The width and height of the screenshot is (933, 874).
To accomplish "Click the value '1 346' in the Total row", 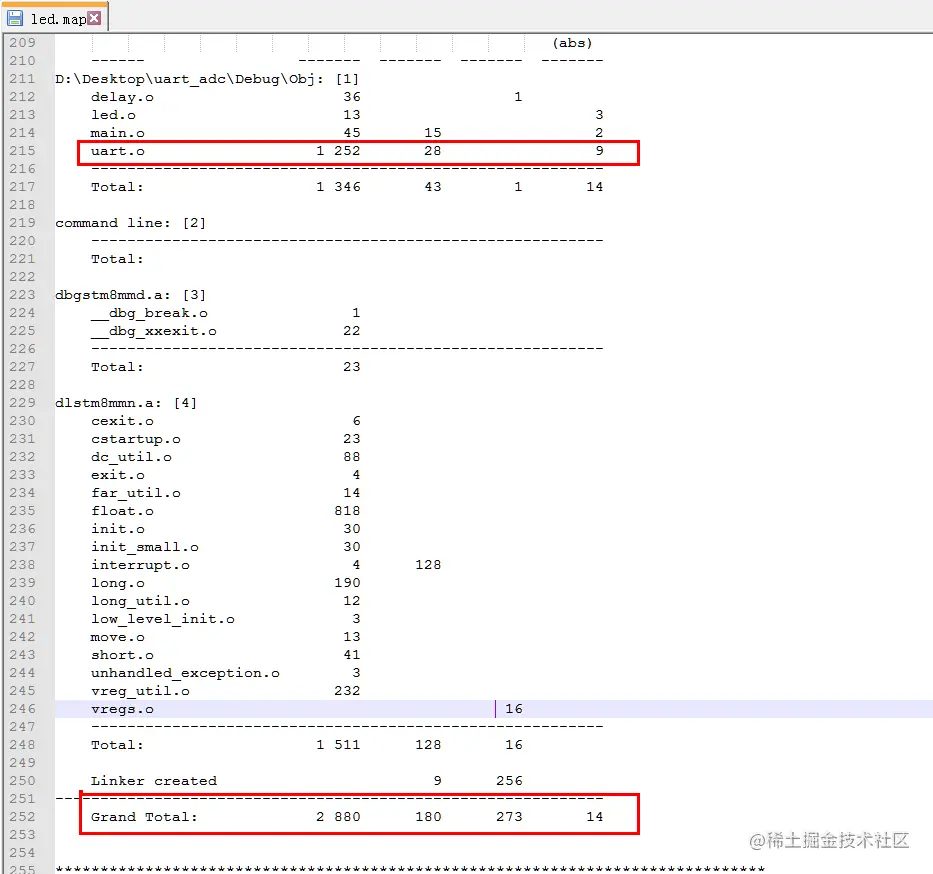I will [338, 187].
